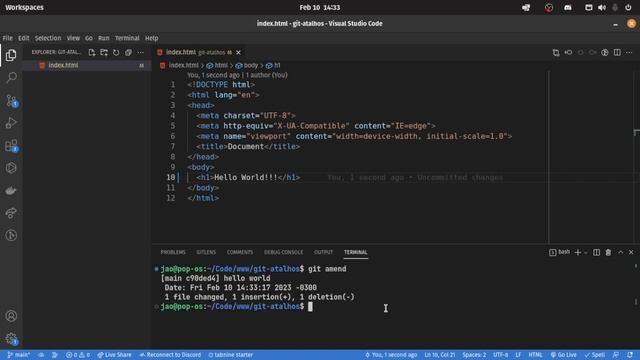Click the body breadcrumb segment
This screenshot has height=360, width=640.
tap(247, 65)
